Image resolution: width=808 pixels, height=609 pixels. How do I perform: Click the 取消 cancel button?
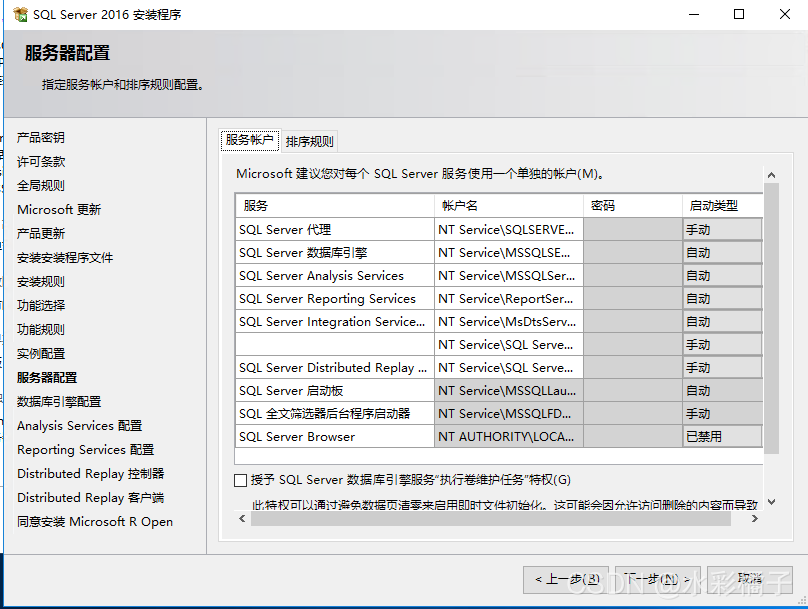tap(749, 580)
